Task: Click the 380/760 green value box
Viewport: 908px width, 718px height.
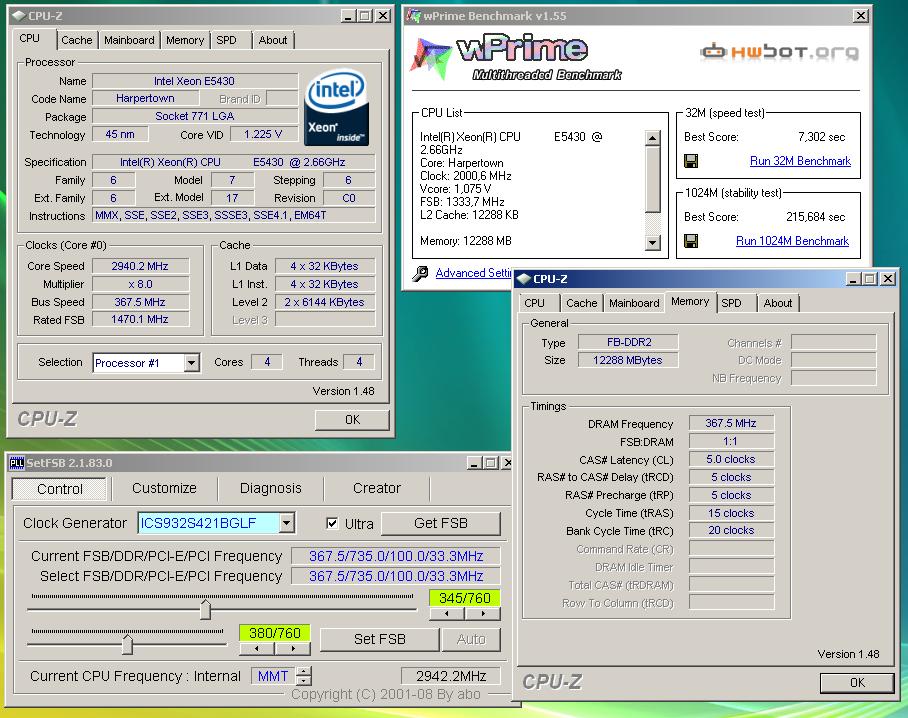Action: (x=274, y=633)
